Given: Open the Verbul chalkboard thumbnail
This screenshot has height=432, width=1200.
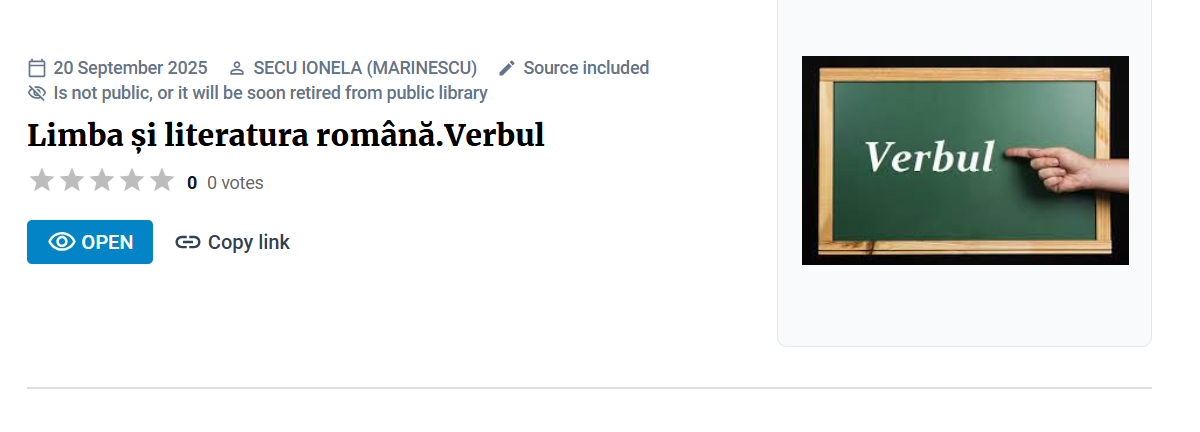Looking at the screenshot, I should pyautogui.click(x=965, y=160).
